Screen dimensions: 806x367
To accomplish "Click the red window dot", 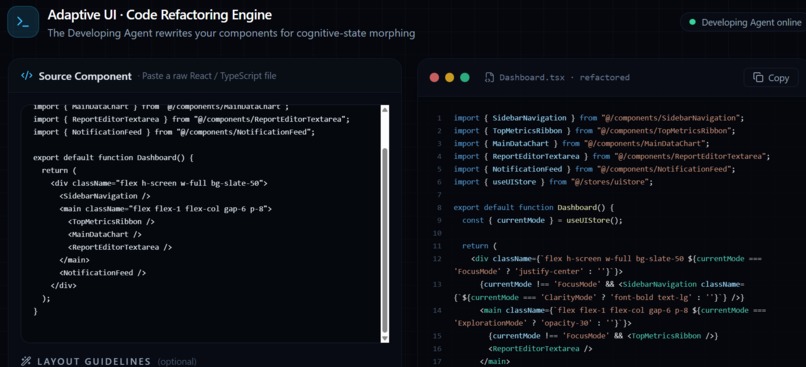I will (x=434, y=78).
